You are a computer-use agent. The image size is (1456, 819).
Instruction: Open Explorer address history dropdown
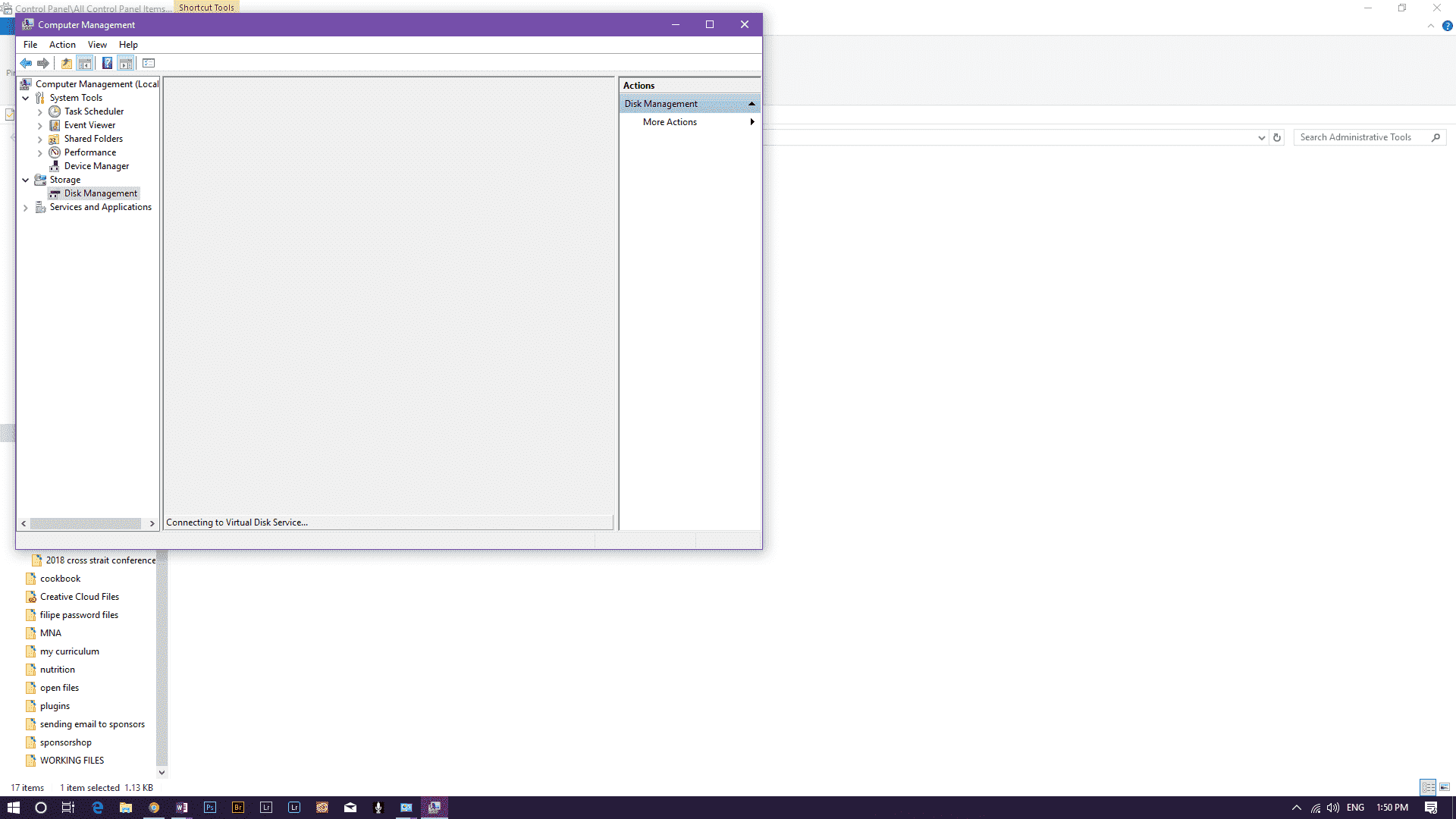point(1261,137)
